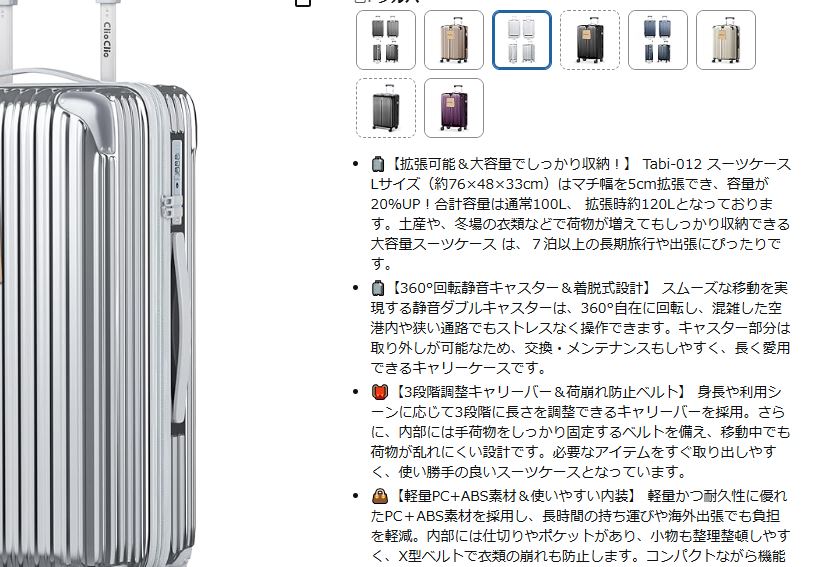The image size is (818, 567).
Task: Click luggage emoji beside 拡張可能＆大容量 bullet
Action: 378,164
